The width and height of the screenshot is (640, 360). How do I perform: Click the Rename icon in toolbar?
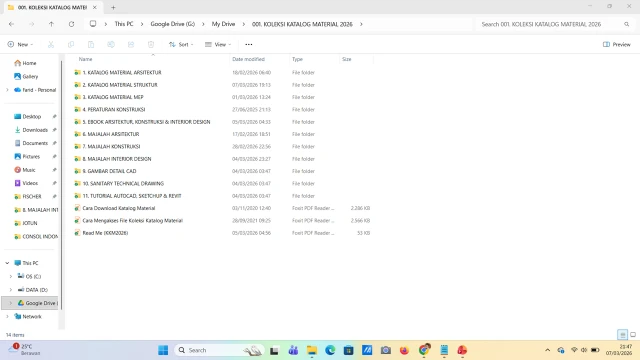point(111,44)
